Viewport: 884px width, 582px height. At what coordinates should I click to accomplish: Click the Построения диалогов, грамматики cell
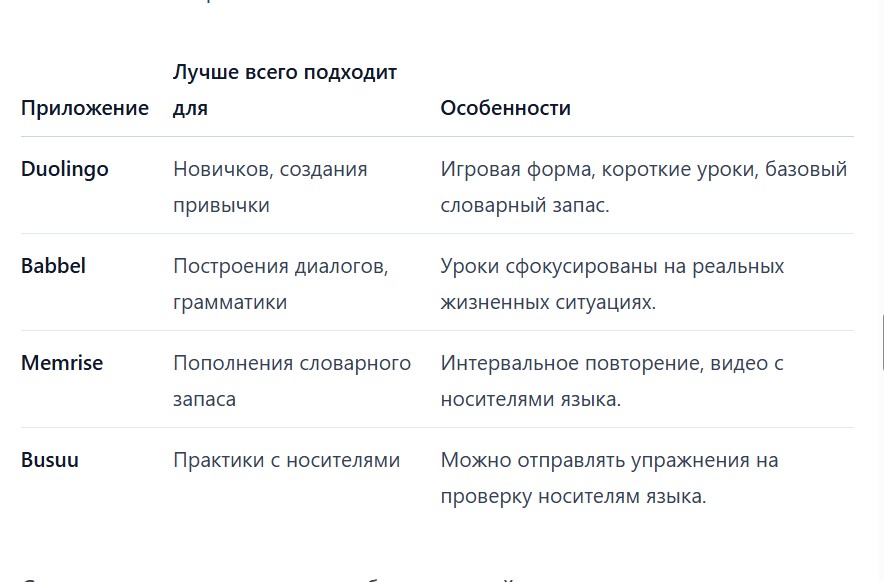[x=280, y=284]
